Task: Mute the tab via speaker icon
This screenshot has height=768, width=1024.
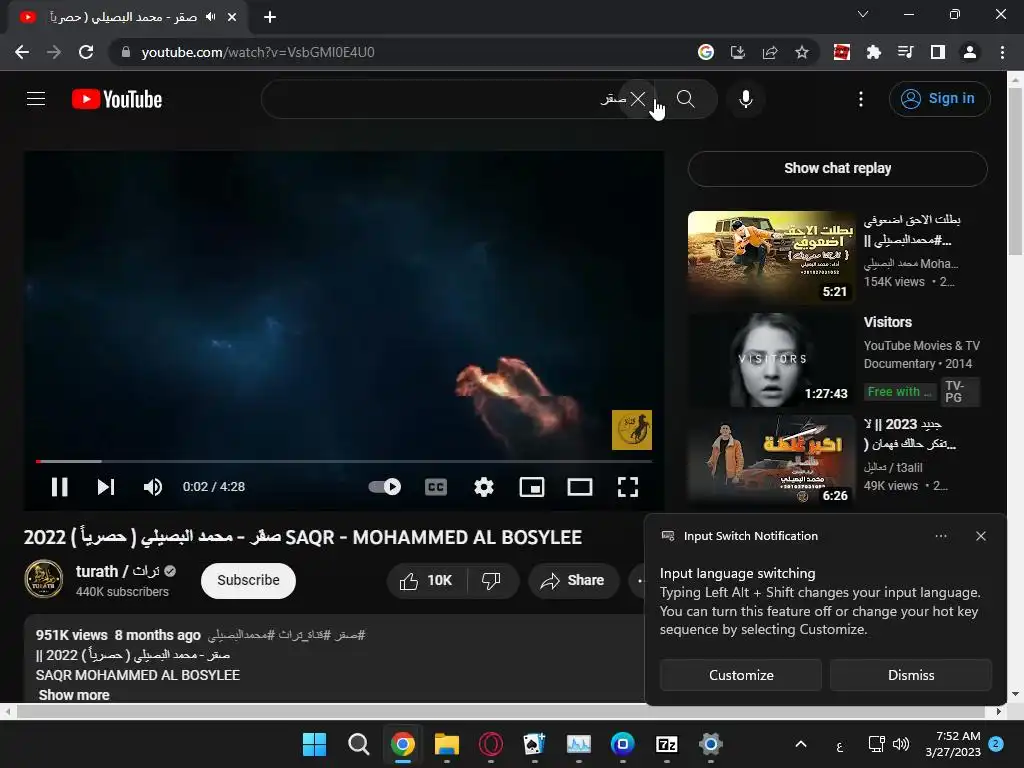Action: [x=210, y=17]
